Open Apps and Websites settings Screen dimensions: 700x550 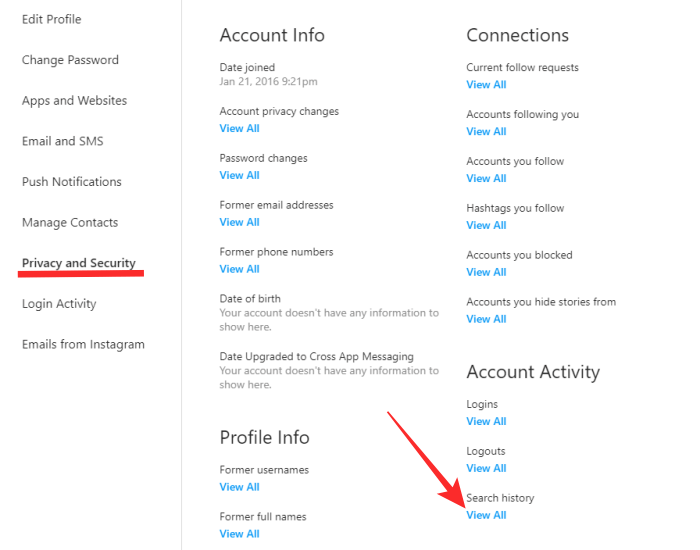pos(74,101)
